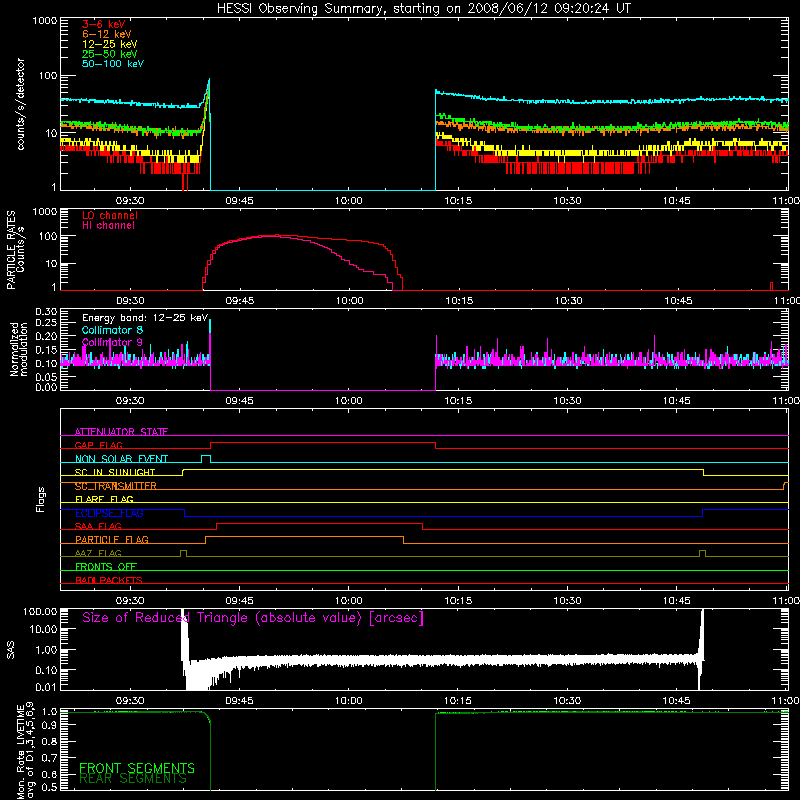
Task: Click the "09:45" tick under the particle rates plot
Action: click(239, 301)
